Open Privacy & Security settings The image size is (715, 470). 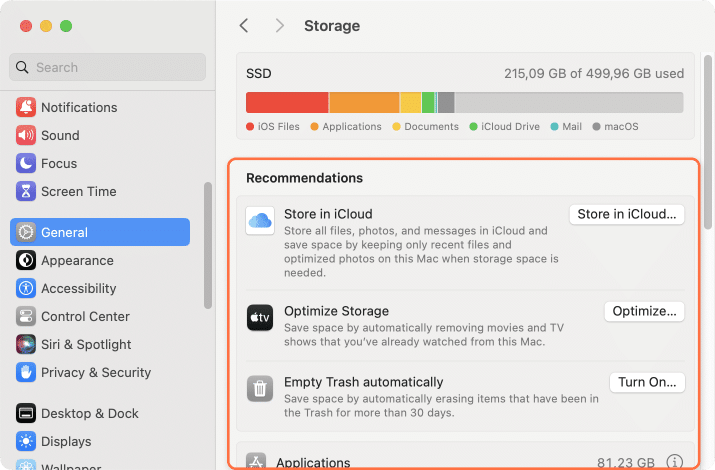pos(100,372)
